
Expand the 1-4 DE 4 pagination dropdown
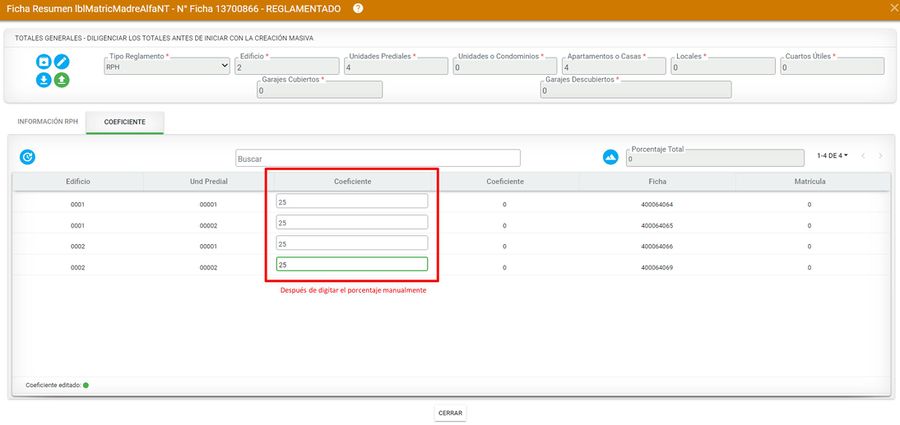pos(833,156)
